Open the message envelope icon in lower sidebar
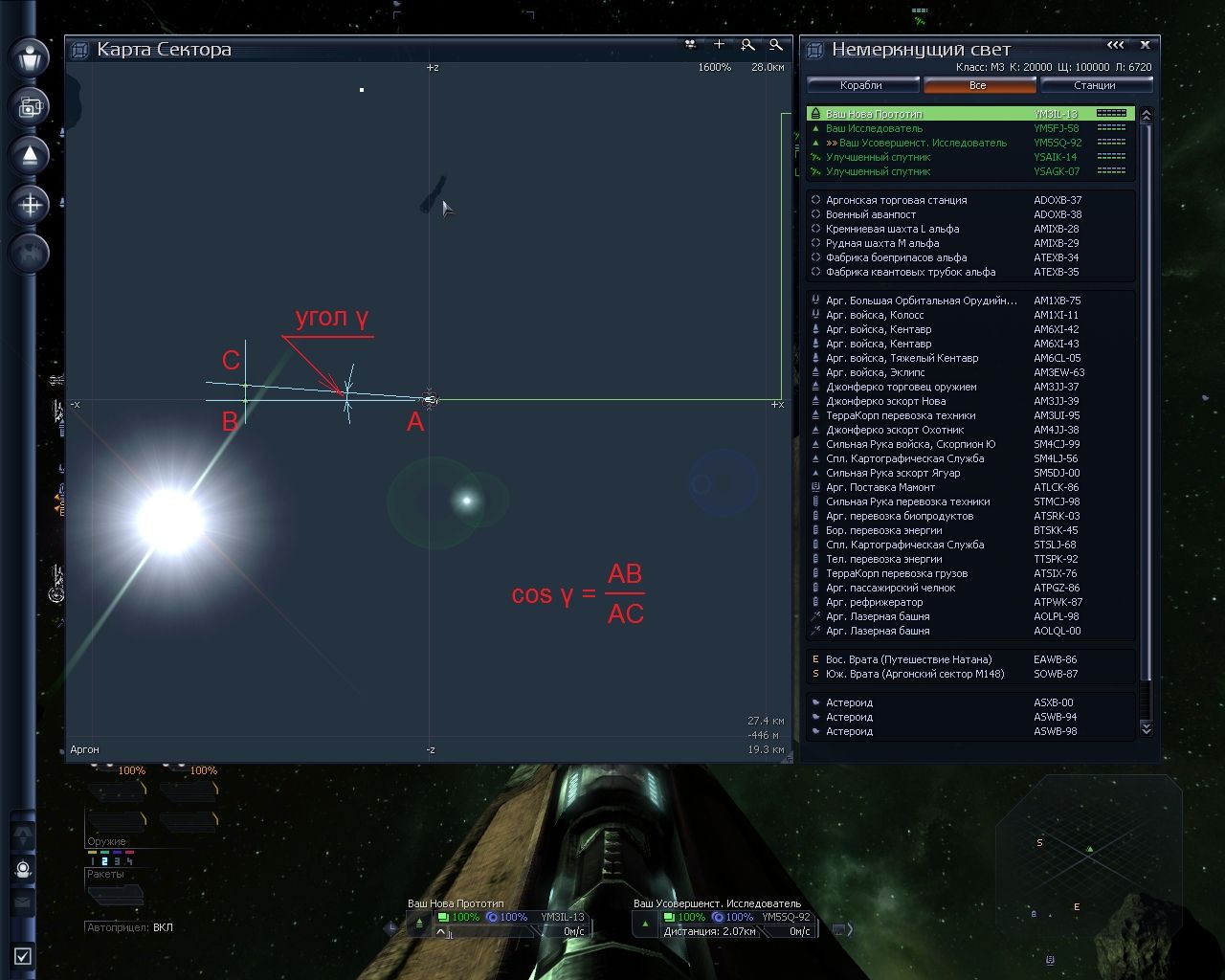The image size is (1225, 980). [x=24, y=902]
